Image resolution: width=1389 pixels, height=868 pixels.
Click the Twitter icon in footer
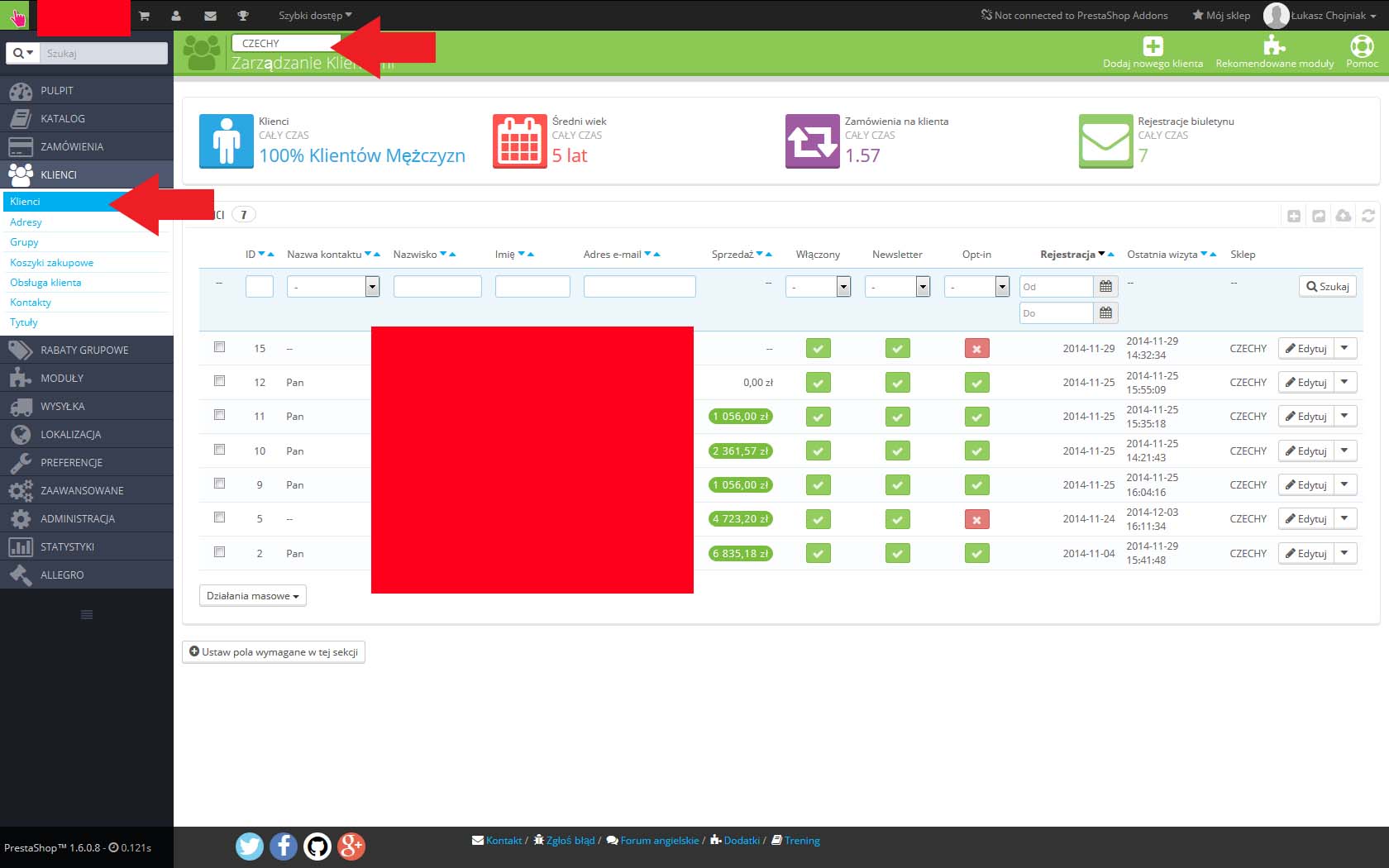click(x=250, y=846)
